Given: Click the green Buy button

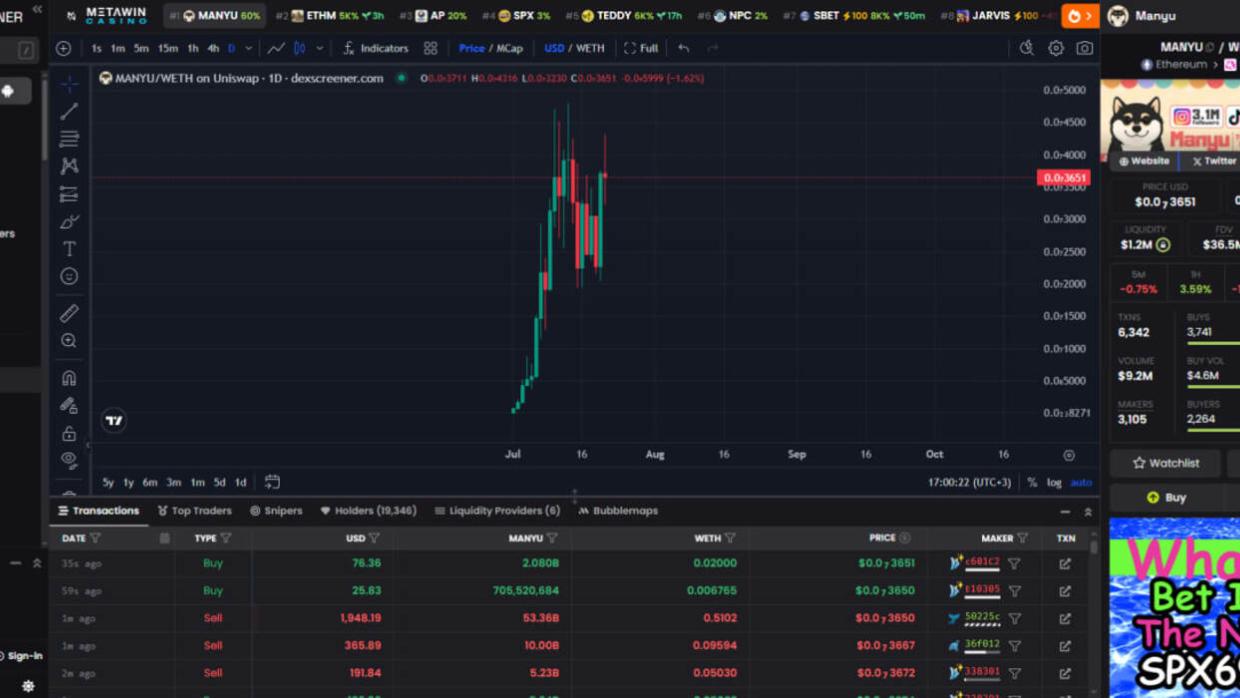Looking at the screenshot, I should pos(1166,497).
